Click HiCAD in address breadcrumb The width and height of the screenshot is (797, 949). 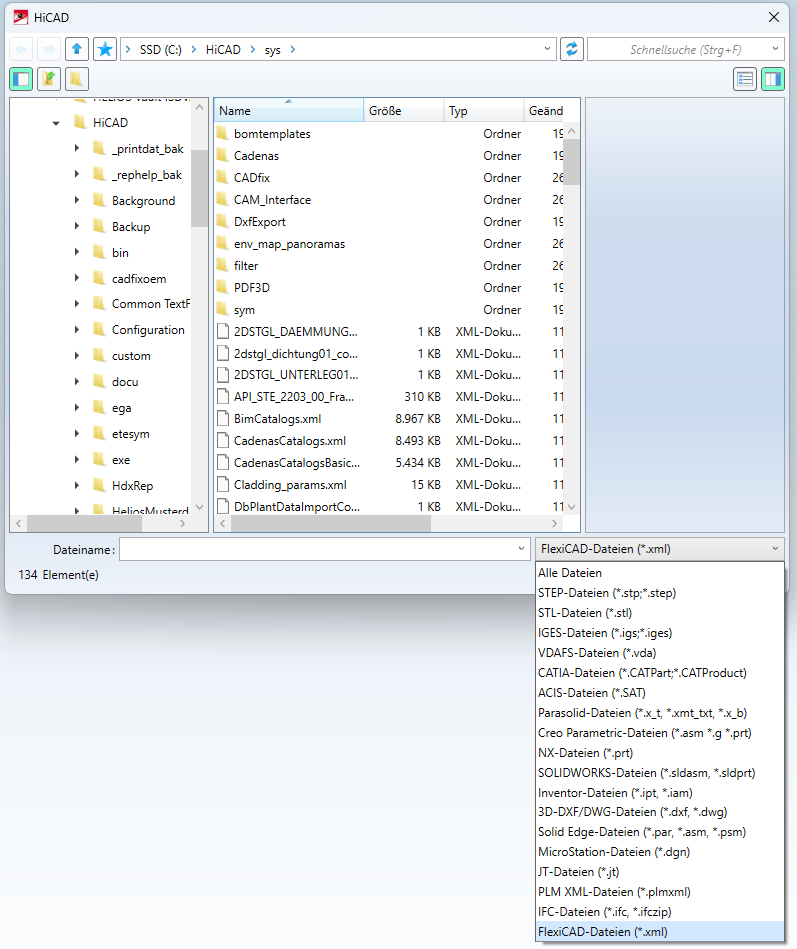click(x=223, y=50)
